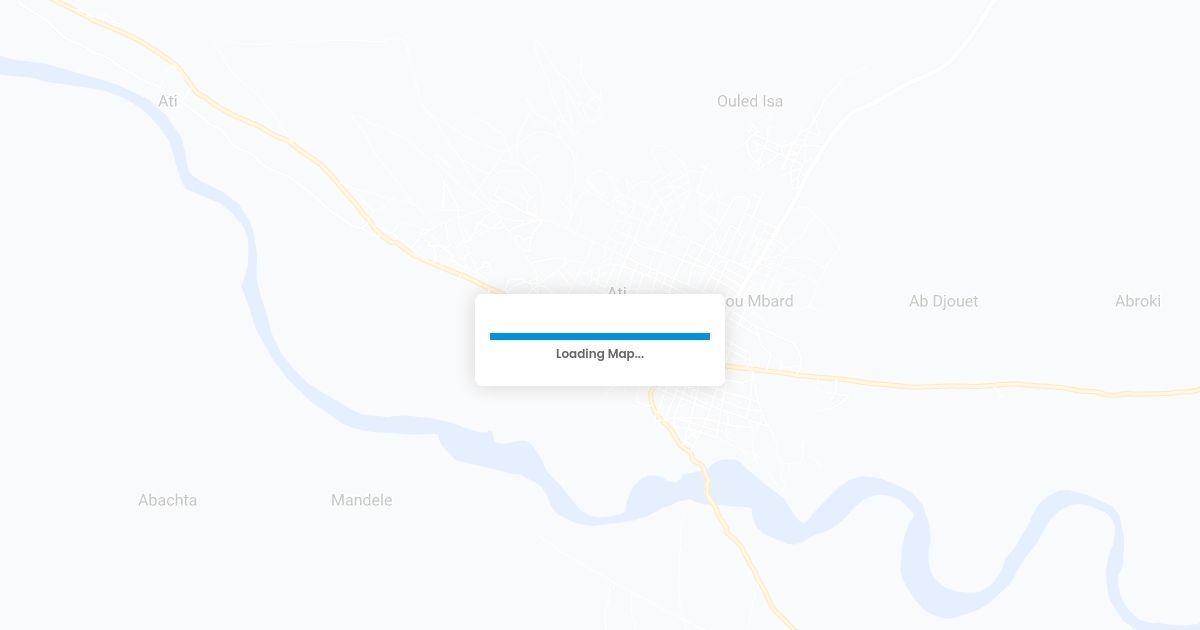Click the Ati label peeking above the loading dialog
This screenshot has width=1200, height=630.
pos(617,290)
